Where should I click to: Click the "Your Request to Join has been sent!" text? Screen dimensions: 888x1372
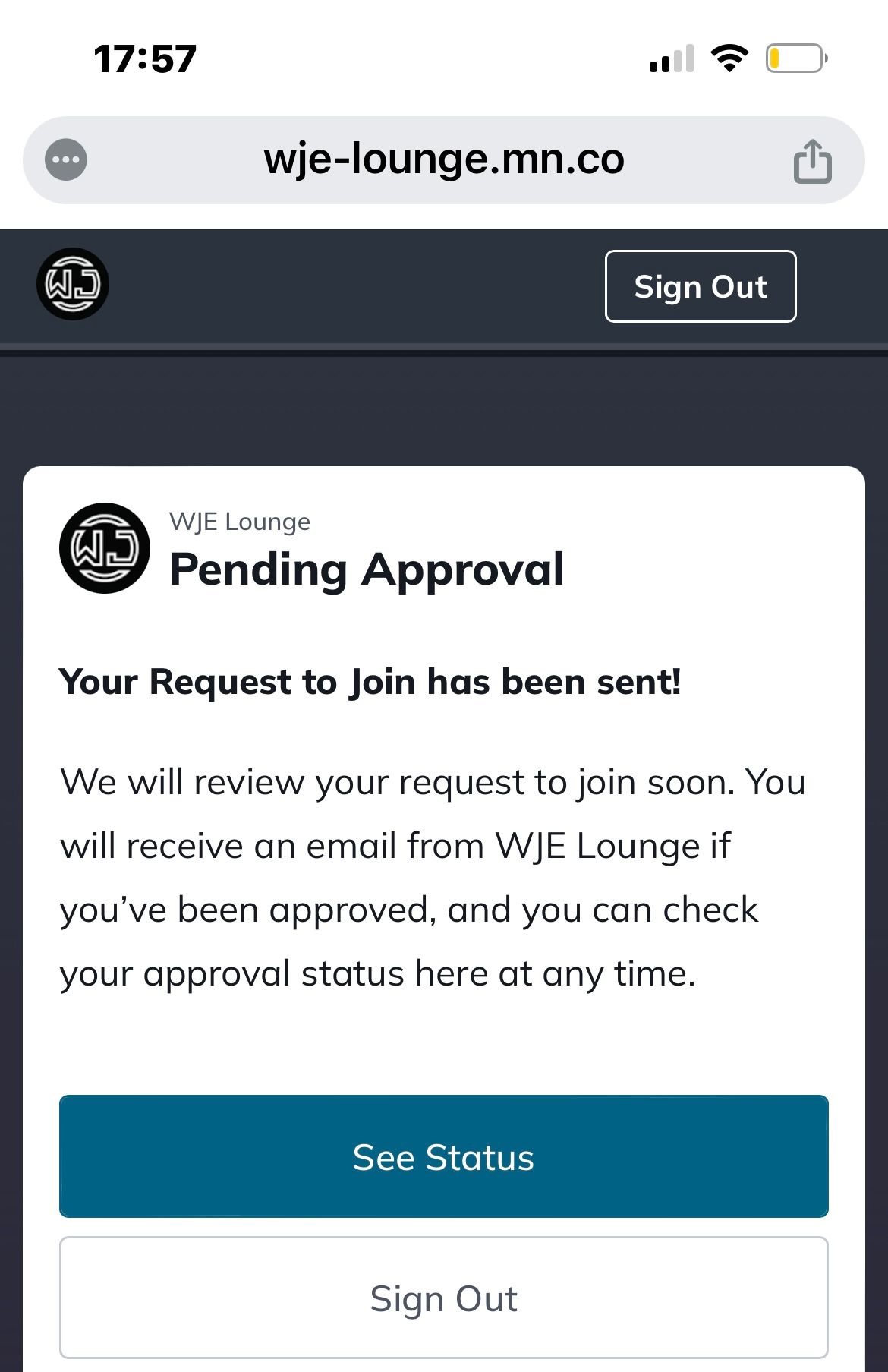point(370,682)
